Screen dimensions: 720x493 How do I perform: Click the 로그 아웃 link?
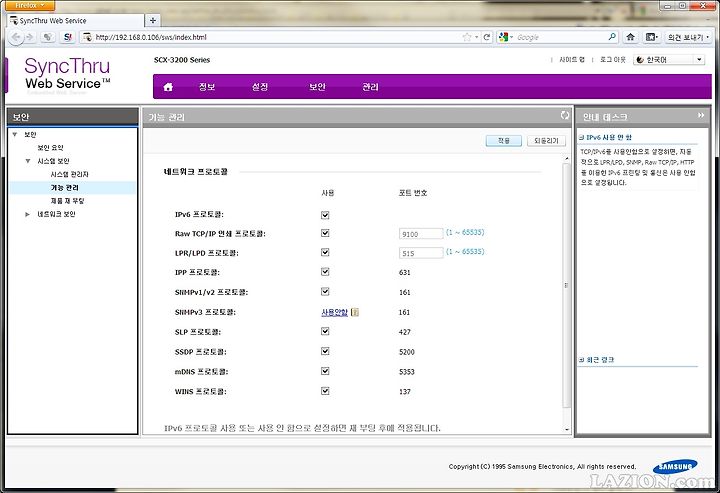click(613, 60)
